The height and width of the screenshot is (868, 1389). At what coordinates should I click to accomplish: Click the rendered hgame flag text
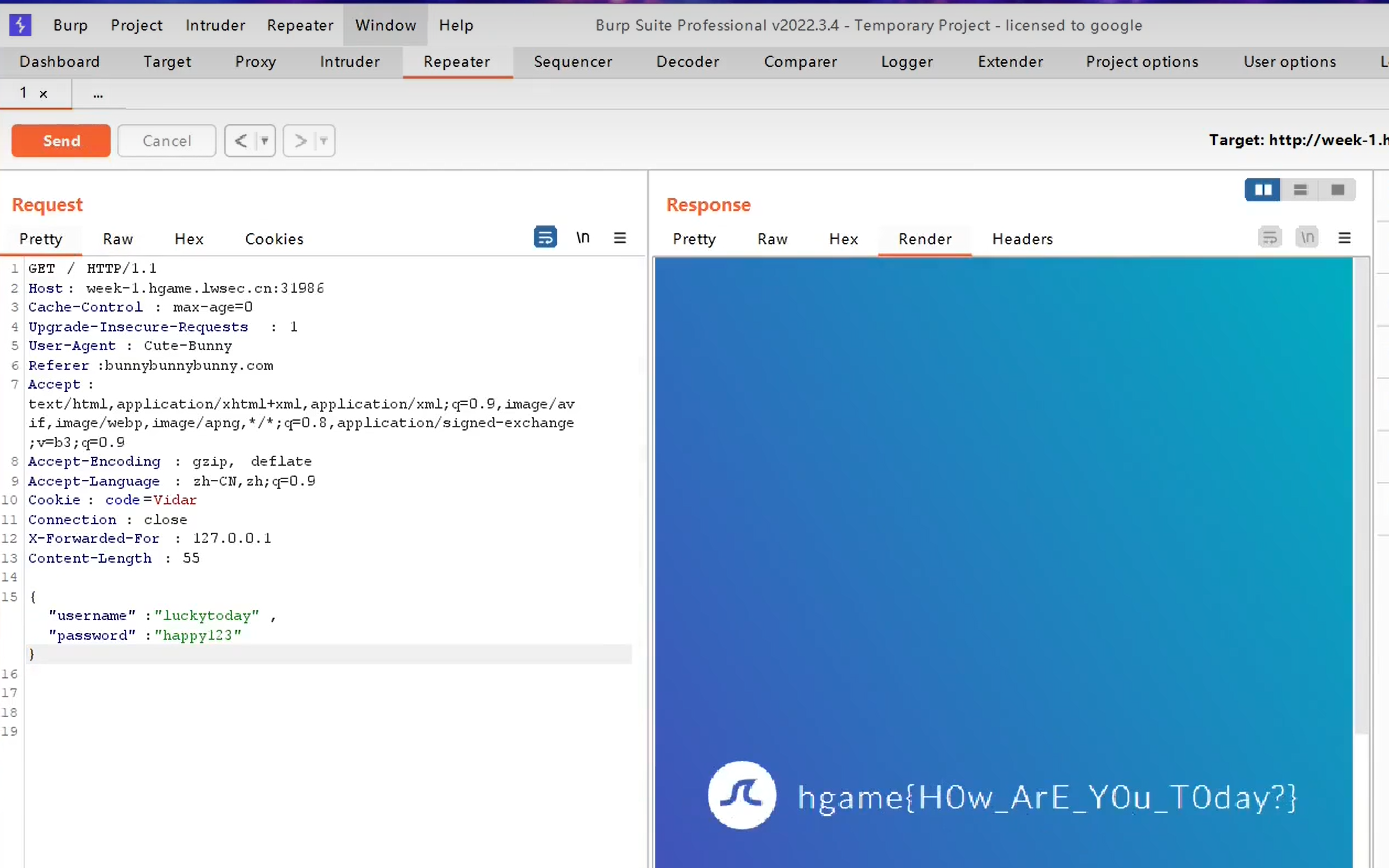coord(1048,797)
